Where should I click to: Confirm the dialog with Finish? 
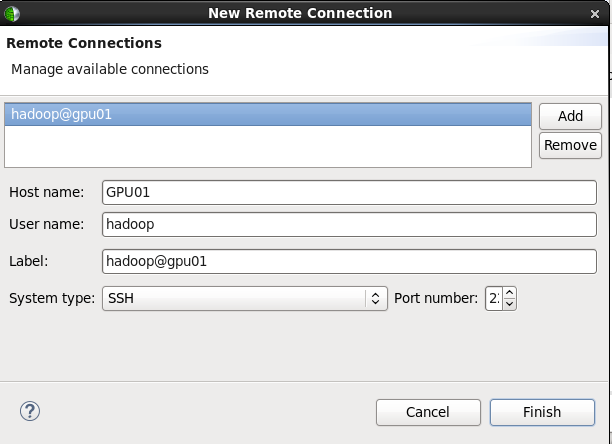click(542, 412)
